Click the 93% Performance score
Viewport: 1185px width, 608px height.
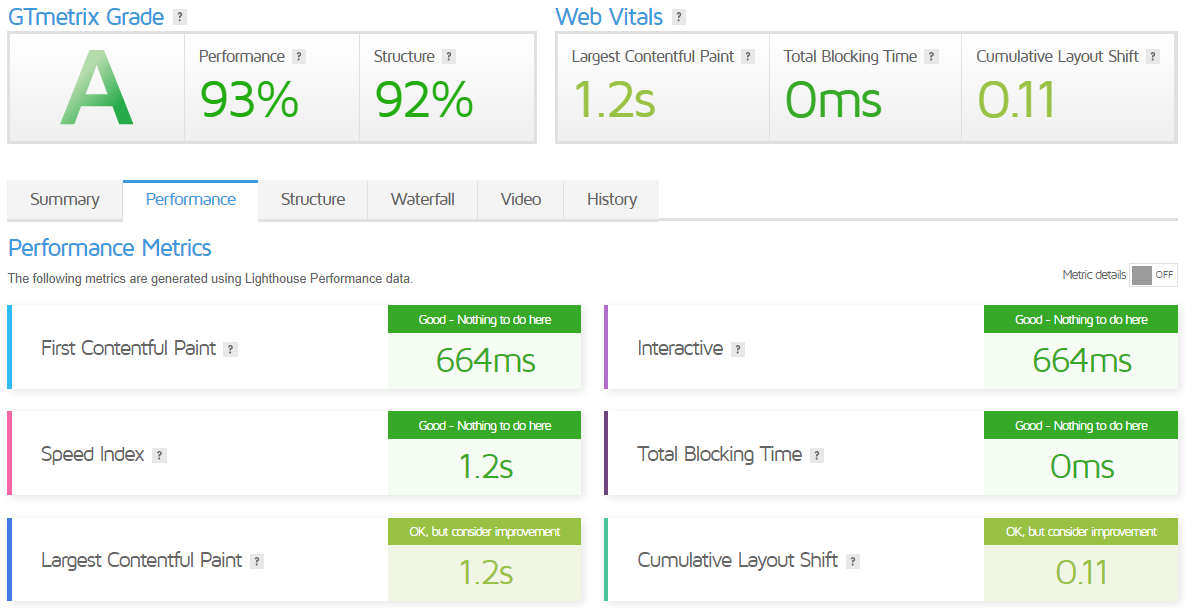tap(249, 100)
